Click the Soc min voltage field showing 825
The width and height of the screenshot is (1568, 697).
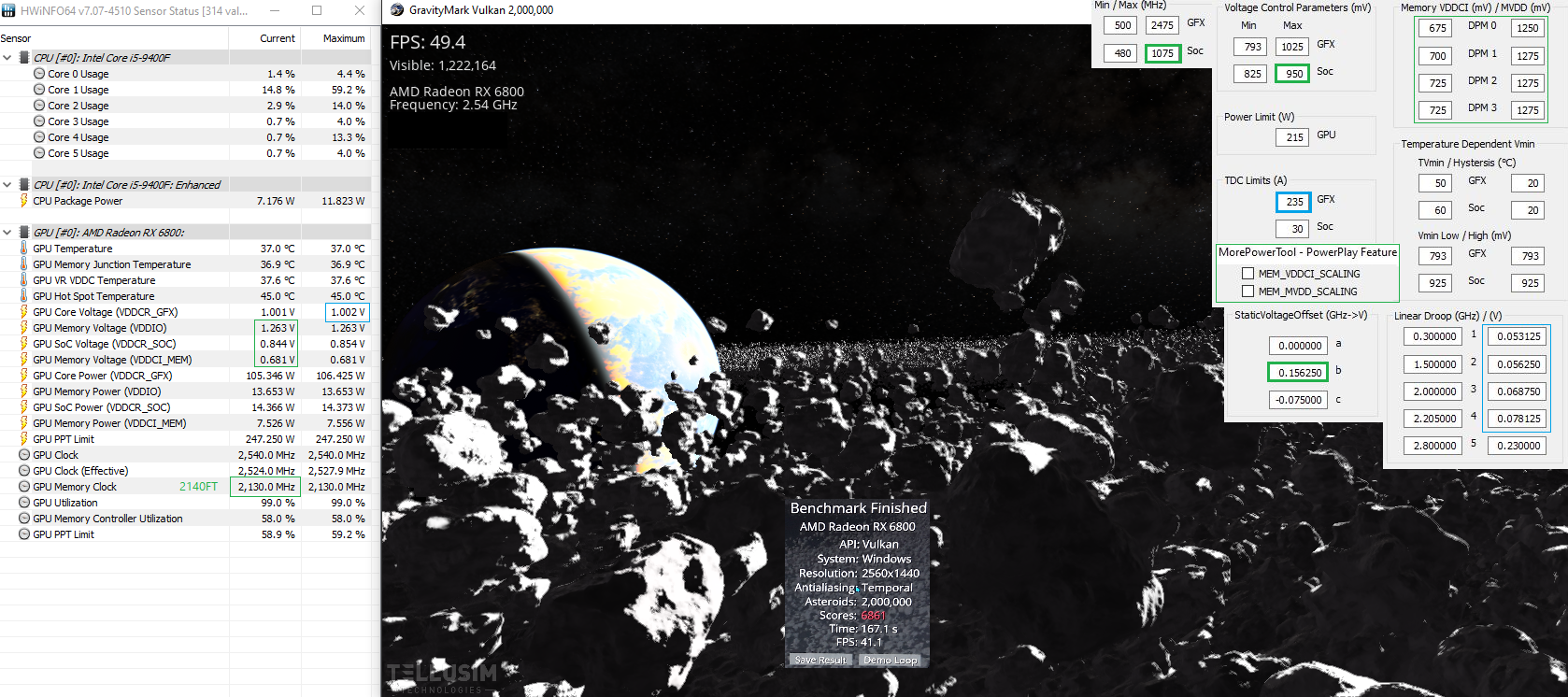tap(1252, 74)
